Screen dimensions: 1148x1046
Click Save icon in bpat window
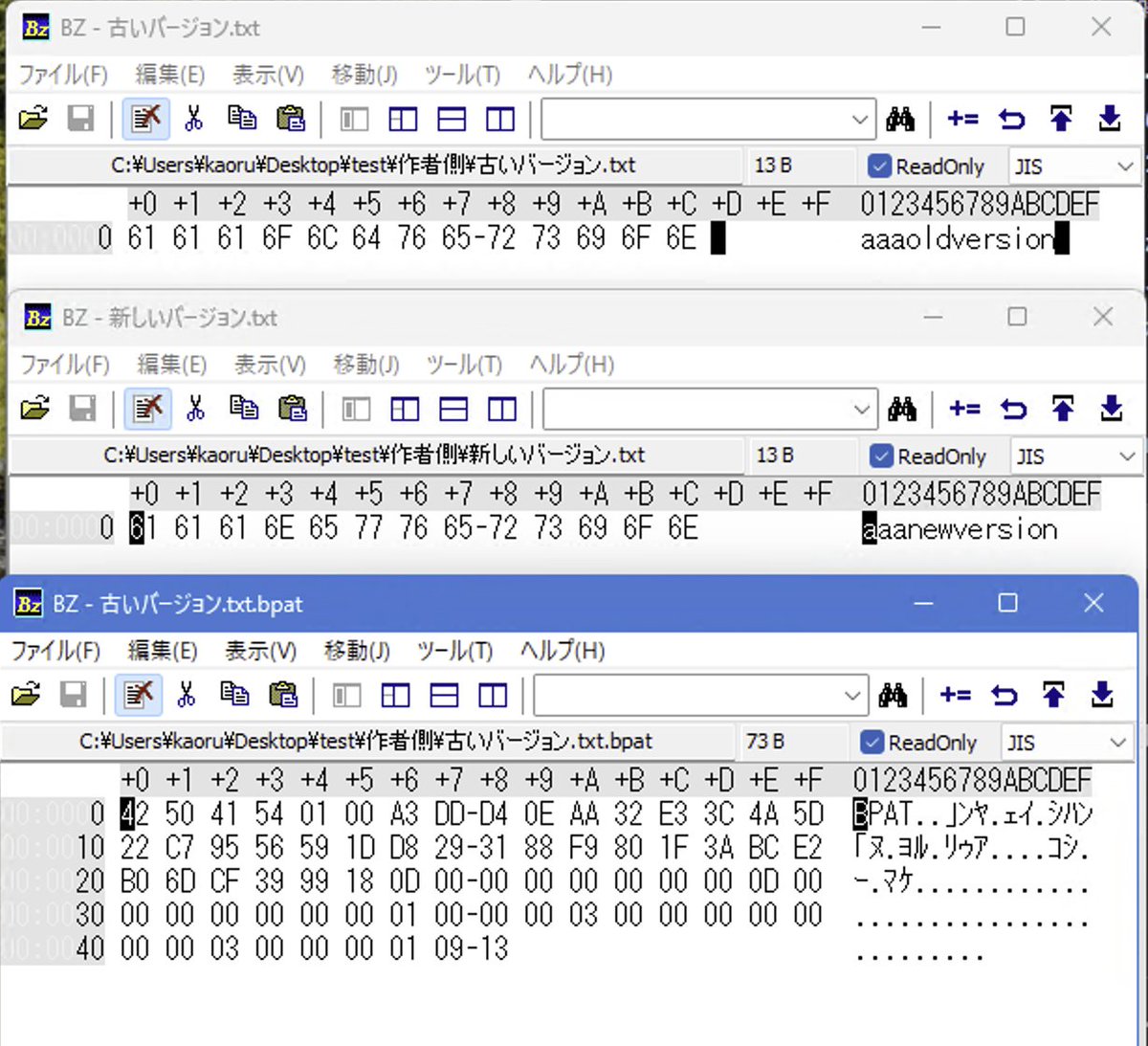pyautogui.click(x=73, y=695)
